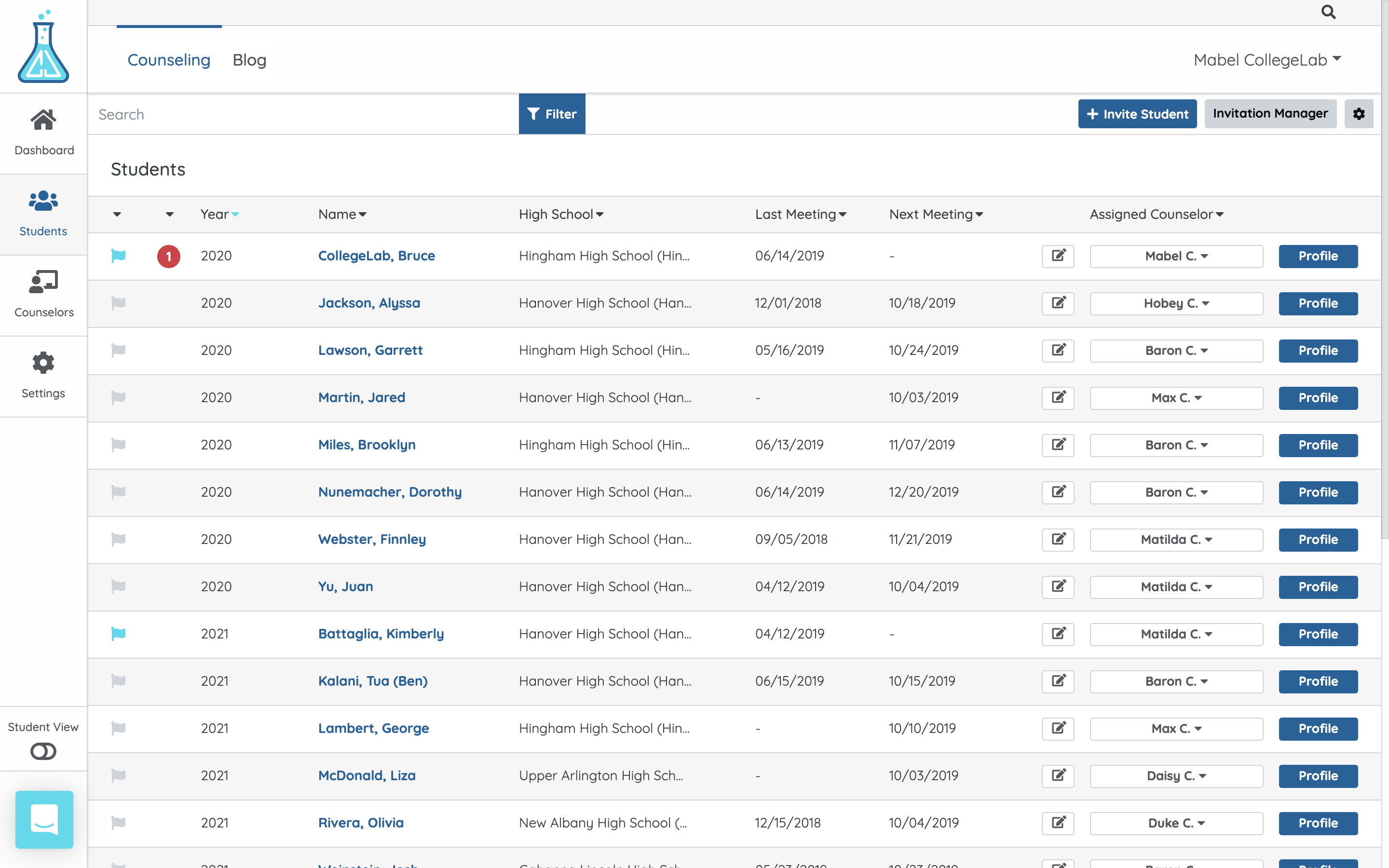Click Invite Student button
The image size is (1389, 868).
coord(1137,114)
